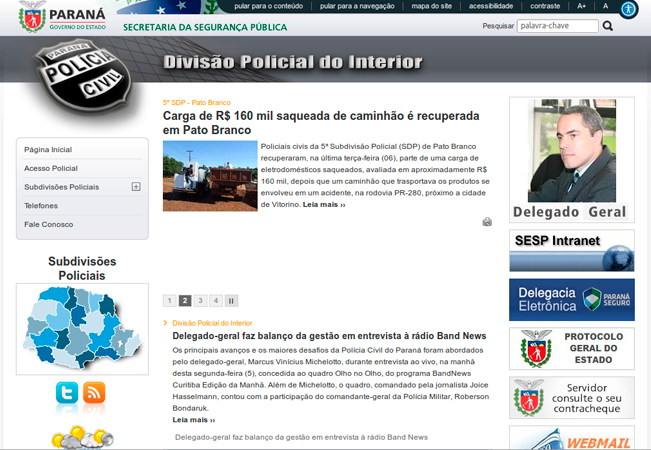The width and height of the screenshot is (651, 450).
Task: Click the weather forecast icon
Action: pyautogui.click(x=82, y=436)
